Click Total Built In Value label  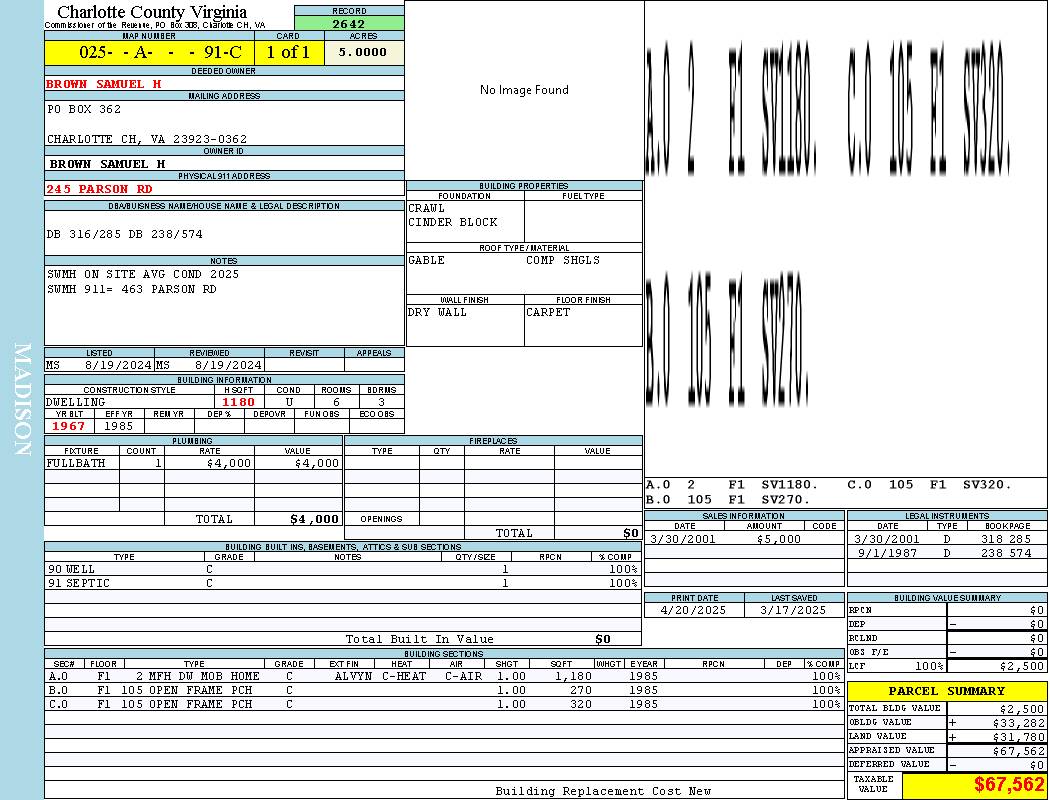[x=419, y=639]
